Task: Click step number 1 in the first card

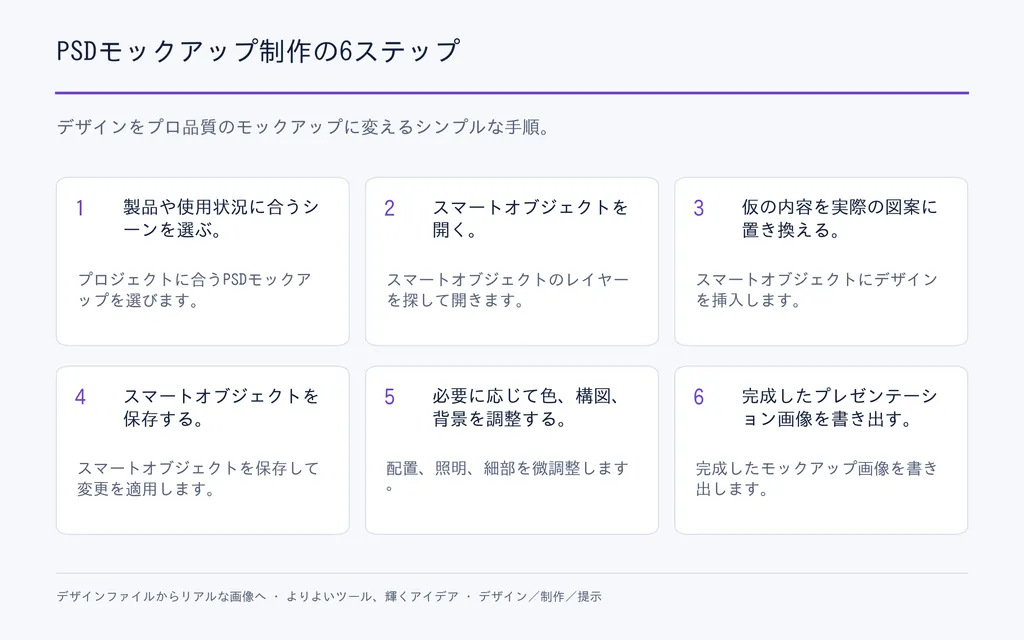Action: click(x=80, y=208)
